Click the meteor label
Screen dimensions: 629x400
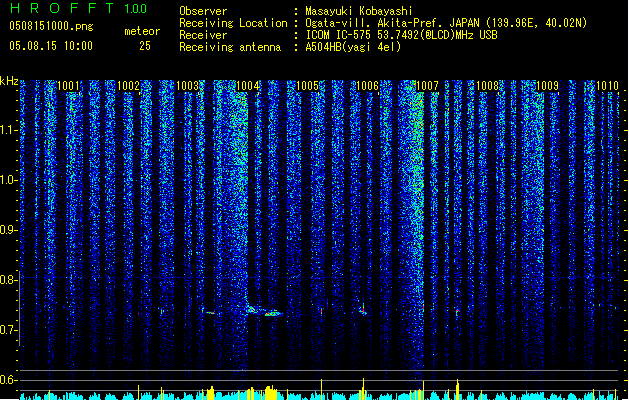pyautogui.click(x=142, y=31)
